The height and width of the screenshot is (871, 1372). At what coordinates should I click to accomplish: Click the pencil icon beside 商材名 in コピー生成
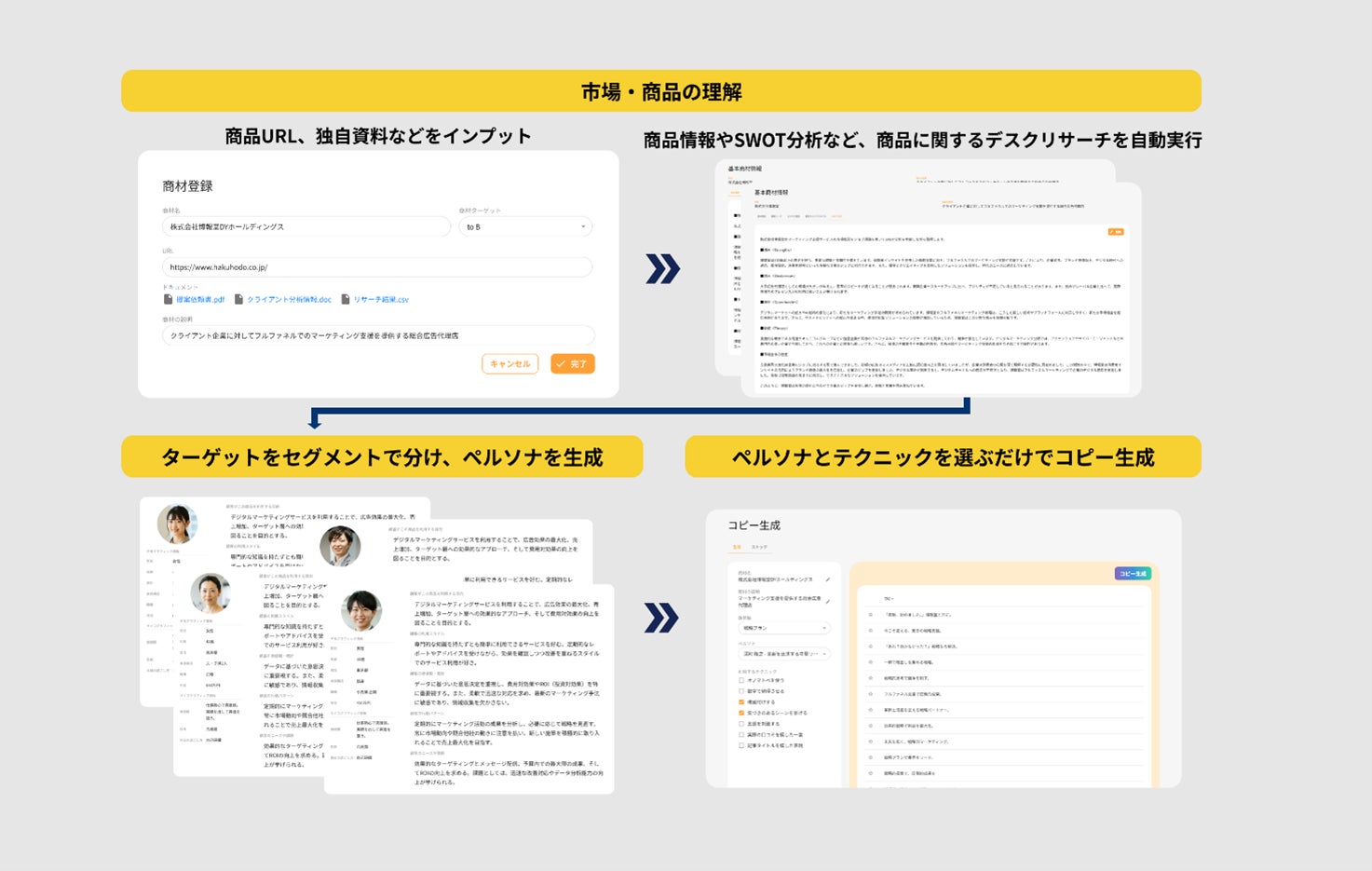pos(828,580)
